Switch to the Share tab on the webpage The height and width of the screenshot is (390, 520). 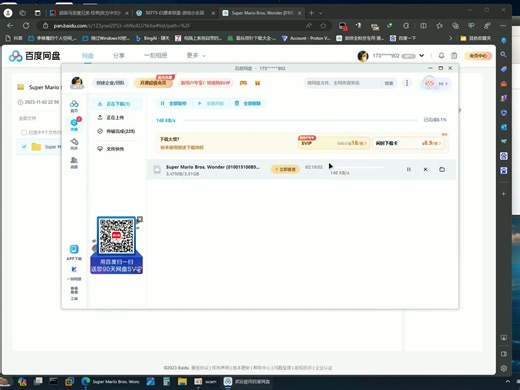(x=119, y=56)
